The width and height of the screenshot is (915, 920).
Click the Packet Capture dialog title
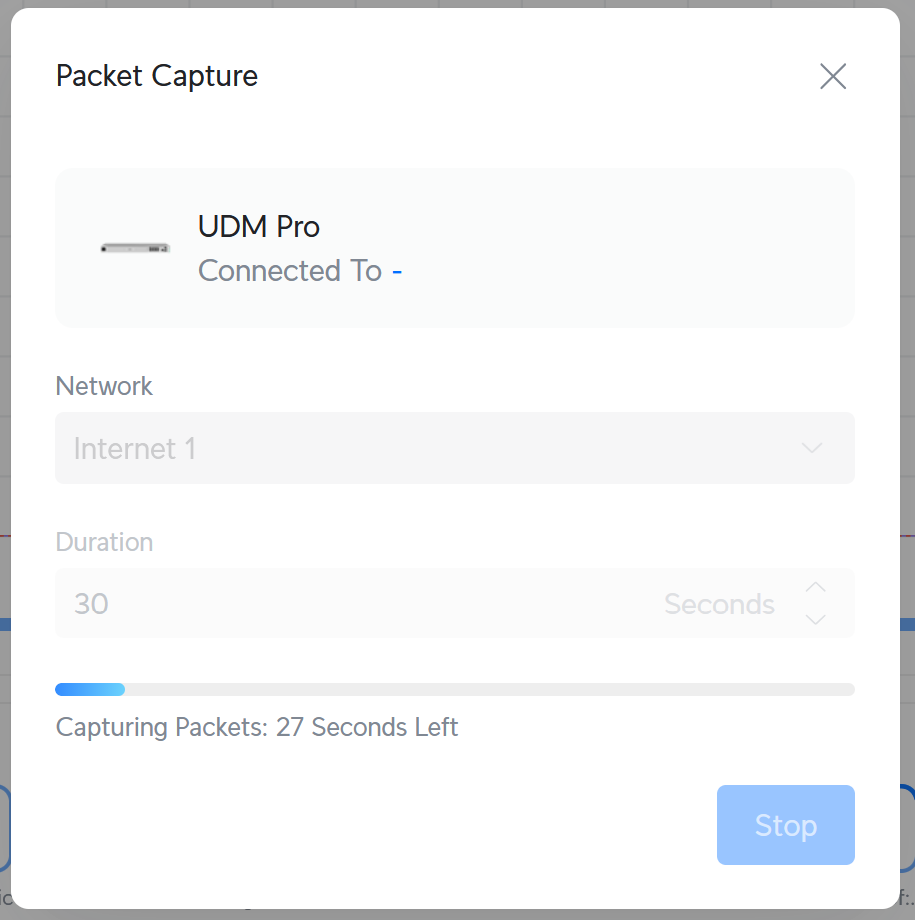point(157,76)
